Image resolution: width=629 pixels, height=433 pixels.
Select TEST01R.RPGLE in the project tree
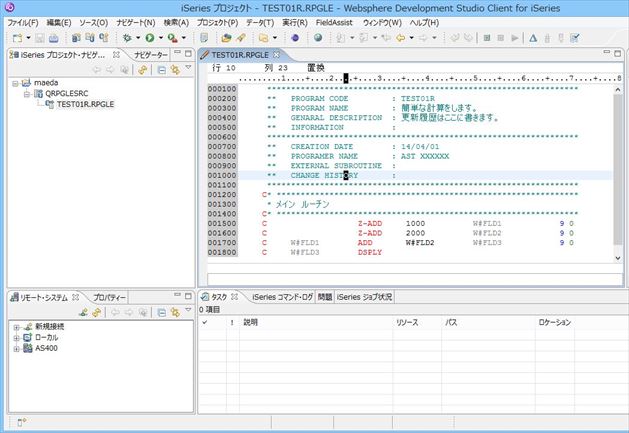[85, 104]
